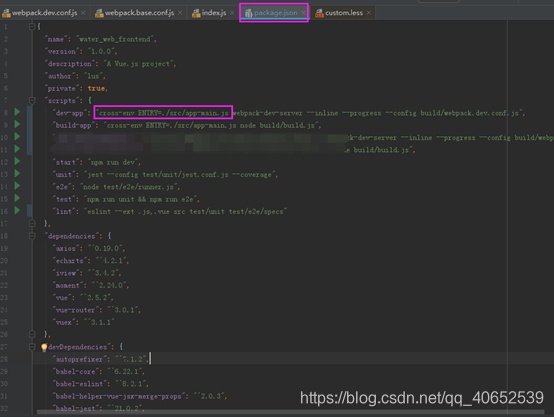The image size is (554, 417).
Task: Open the custom.less tab
Action: 343,13
